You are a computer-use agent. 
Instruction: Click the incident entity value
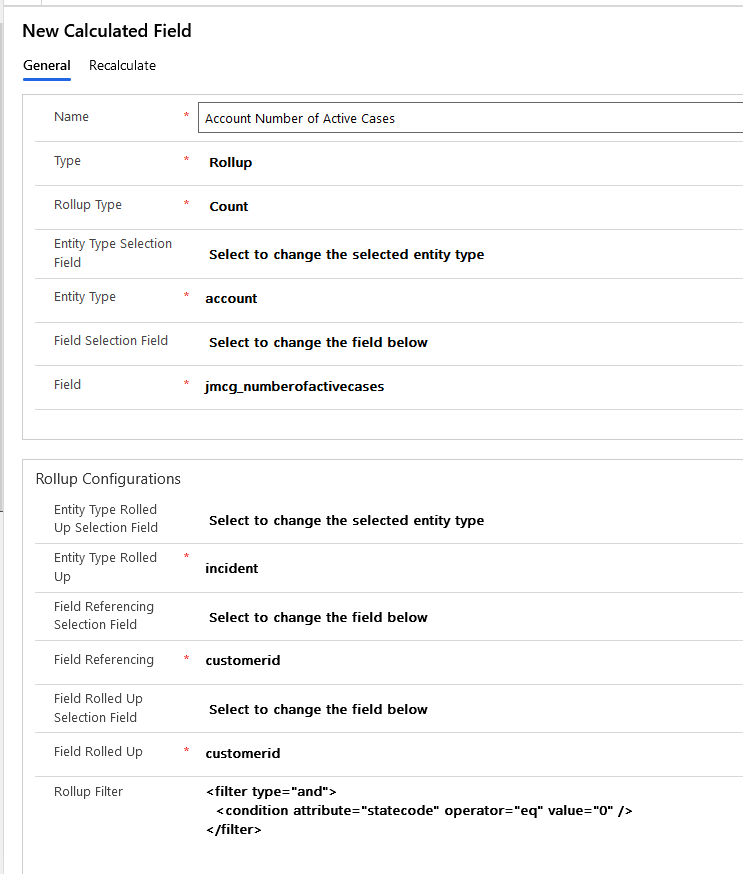(231, 569)
